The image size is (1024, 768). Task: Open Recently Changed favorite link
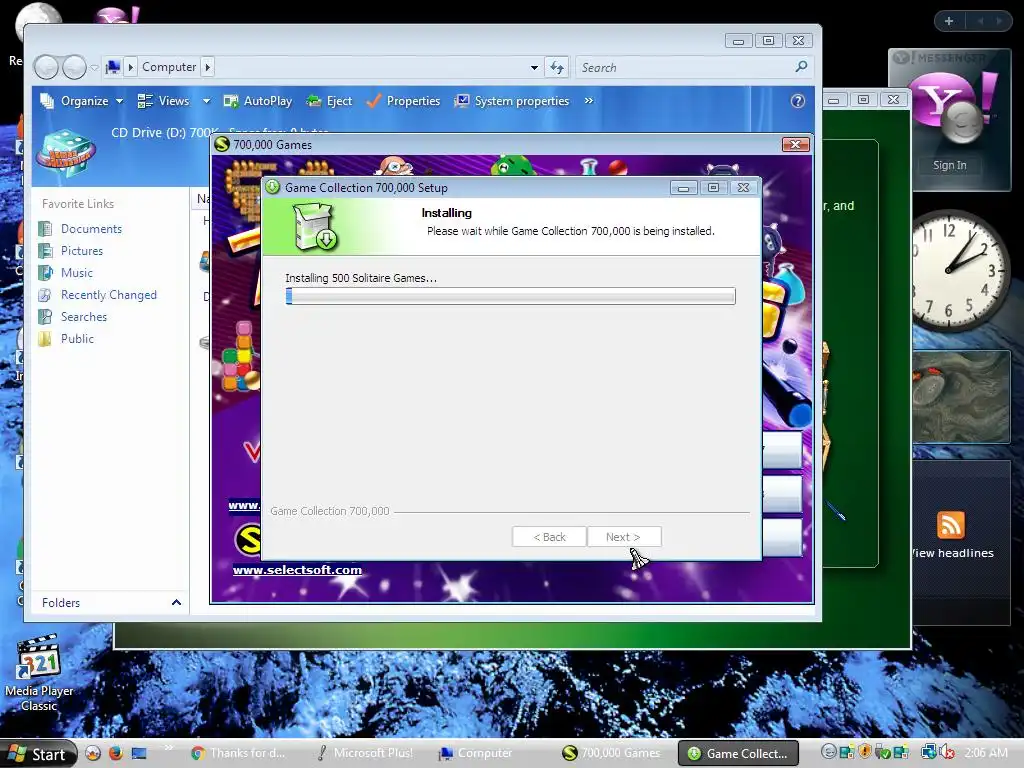coord(109,295)
